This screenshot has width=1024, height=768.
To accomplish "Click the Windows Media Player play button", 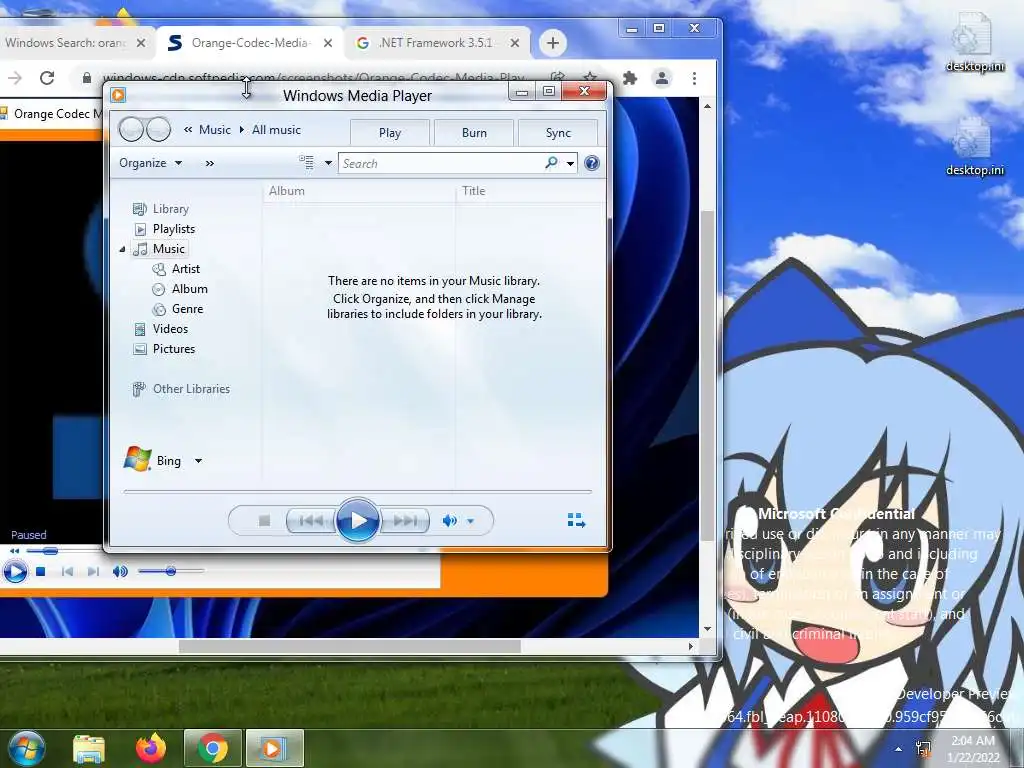I will (357, 520).
